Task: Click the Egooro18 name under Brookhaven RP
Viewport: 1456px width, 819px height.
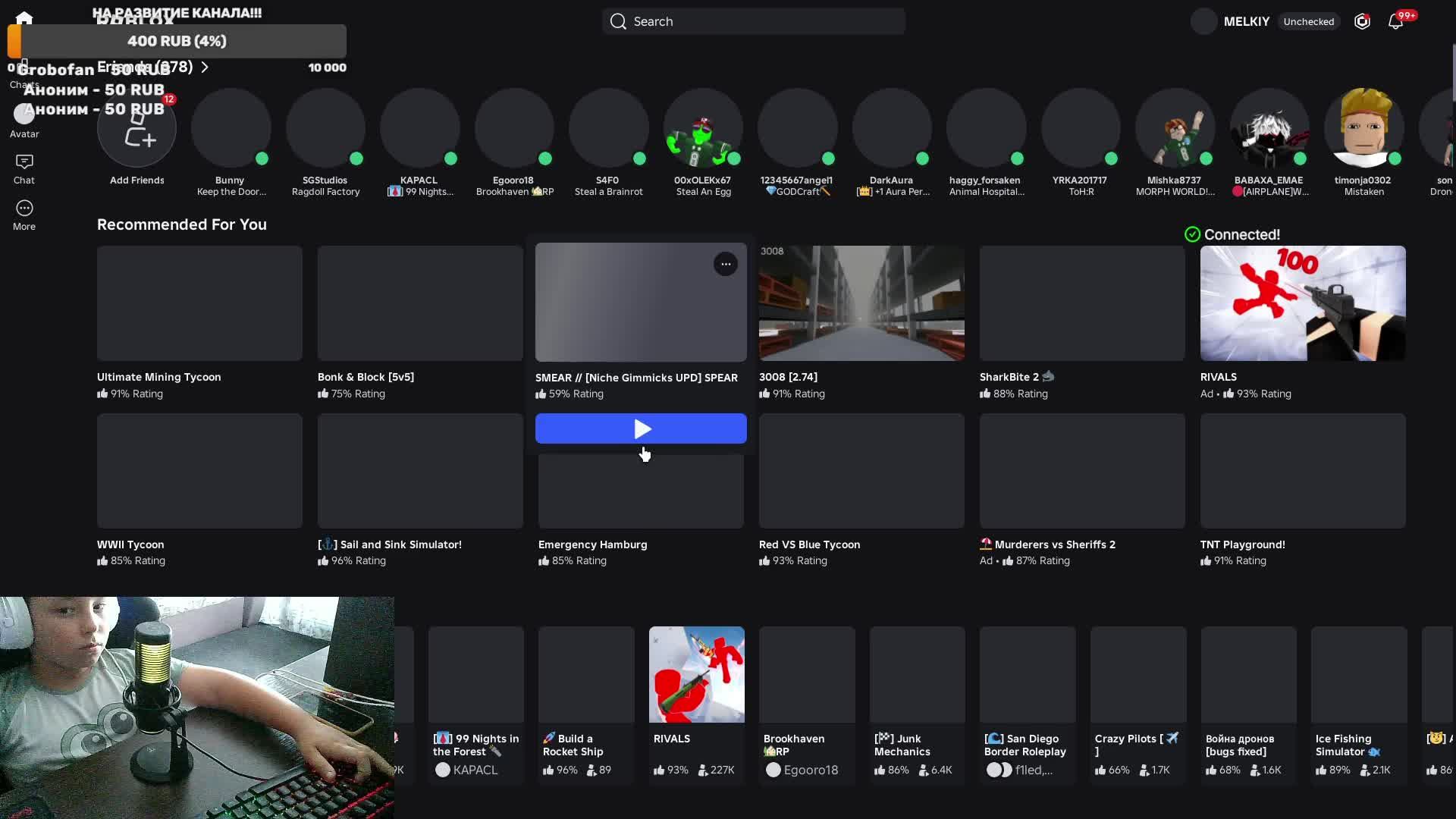Action: pos(811,770)
